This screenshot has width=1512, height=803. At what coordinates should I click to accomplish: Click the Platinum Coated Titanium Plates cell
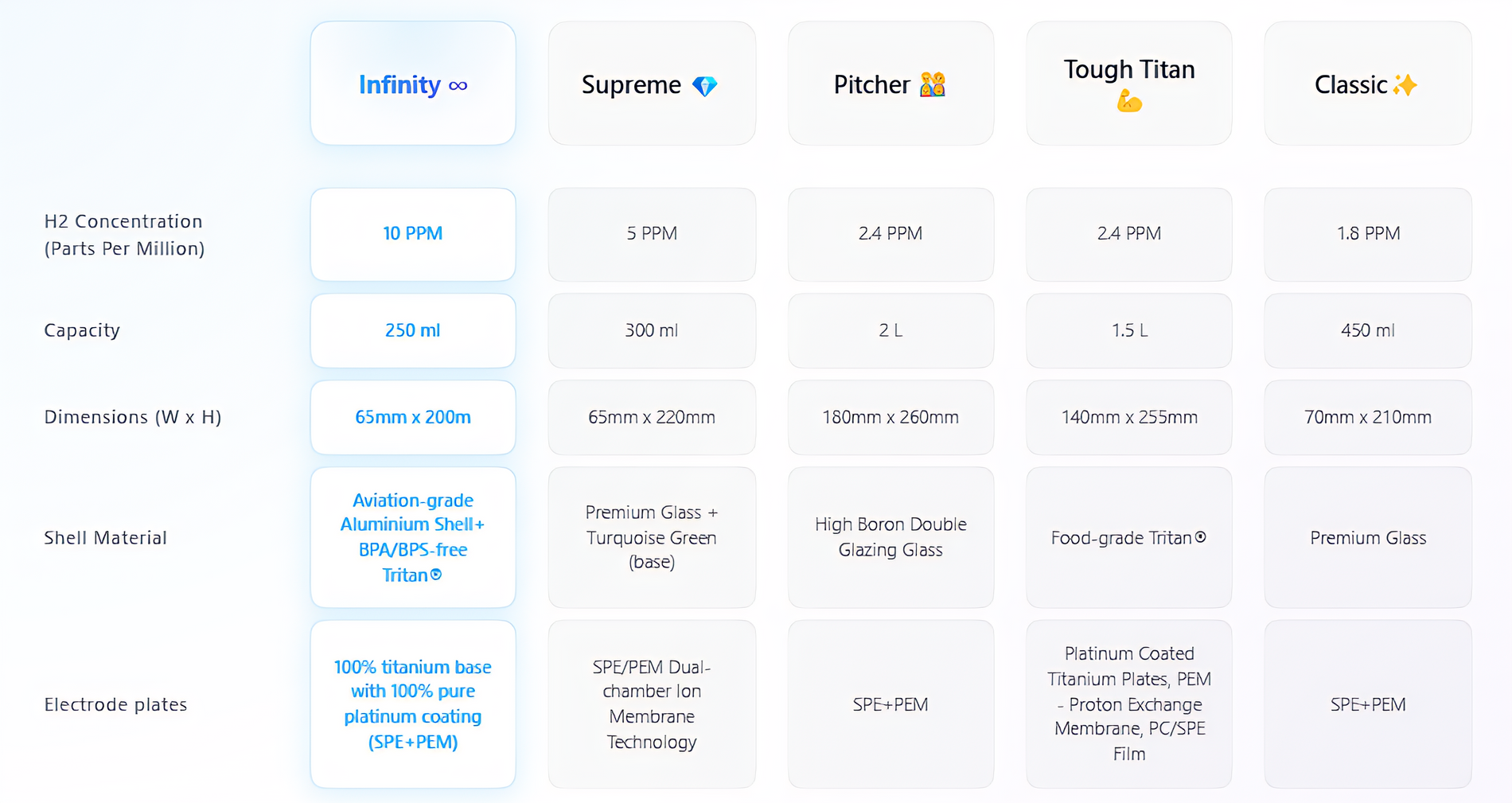(1129, 704)
